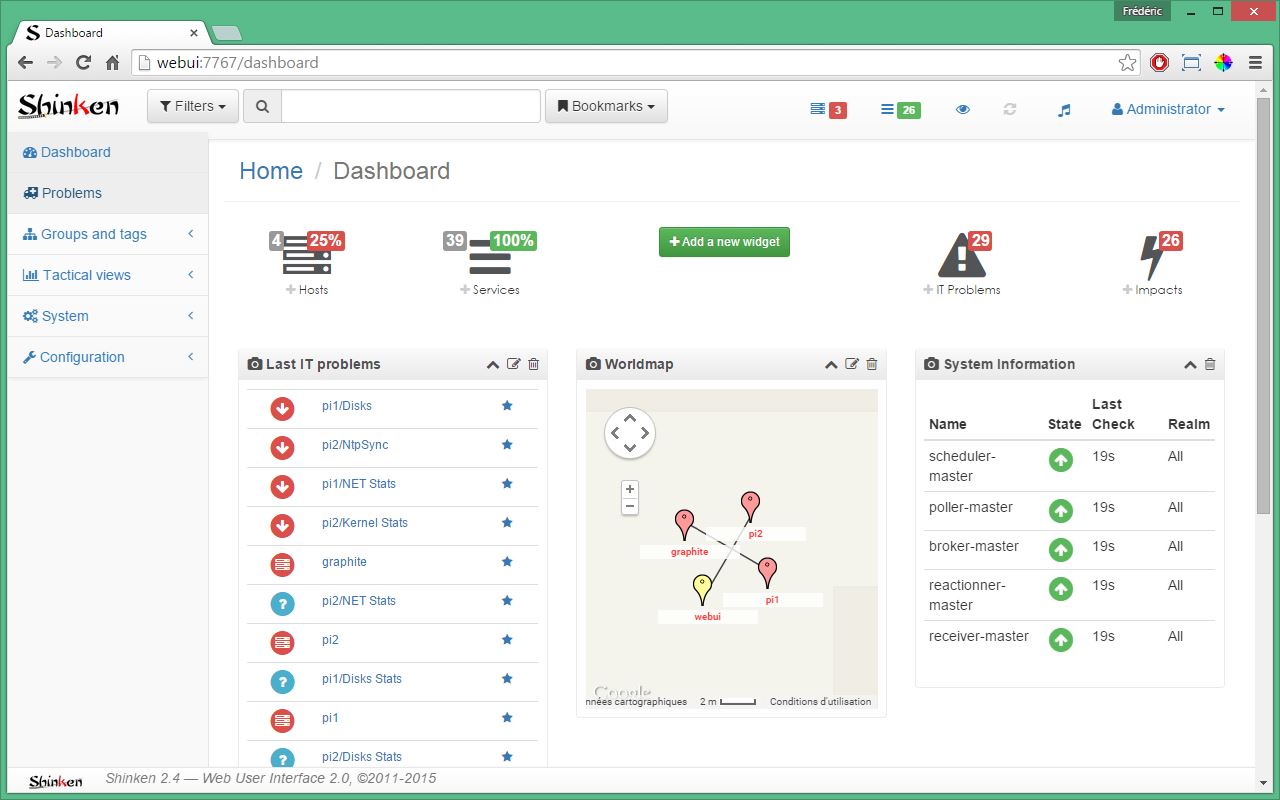Toggle the sound alert music note icon

click(1064, 110)
